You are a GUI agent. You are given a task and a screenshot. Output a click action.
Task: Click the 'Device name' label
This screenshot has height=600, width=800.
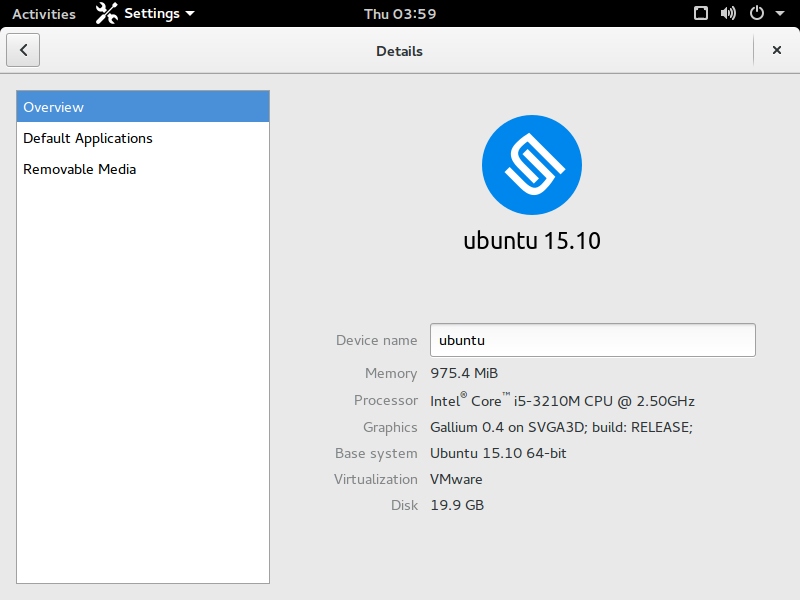pos(377,340)
